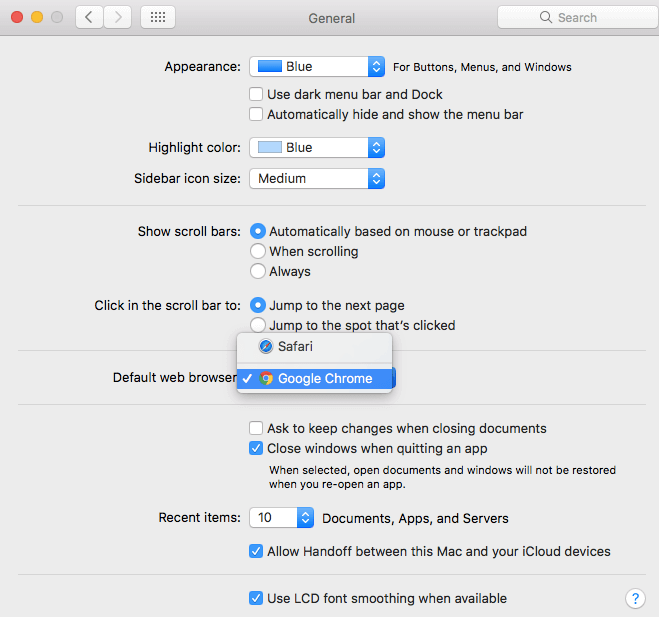Click the 'Default web browser' label

(x=174, y=377)
